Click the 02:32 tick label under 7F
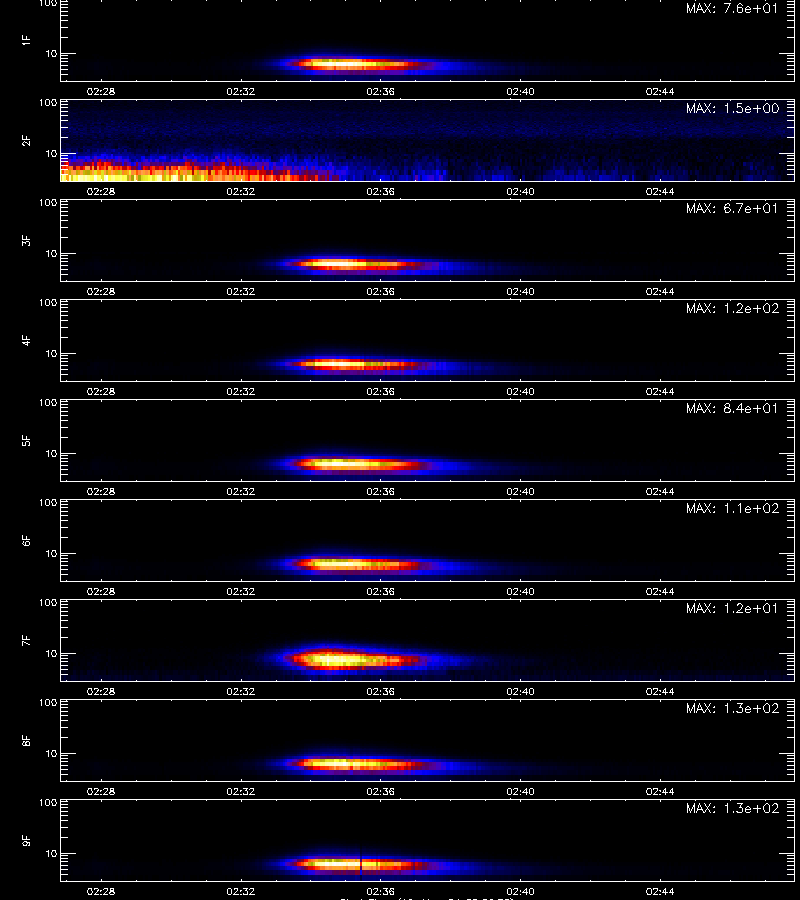800x900 pixels. [240, 692]
